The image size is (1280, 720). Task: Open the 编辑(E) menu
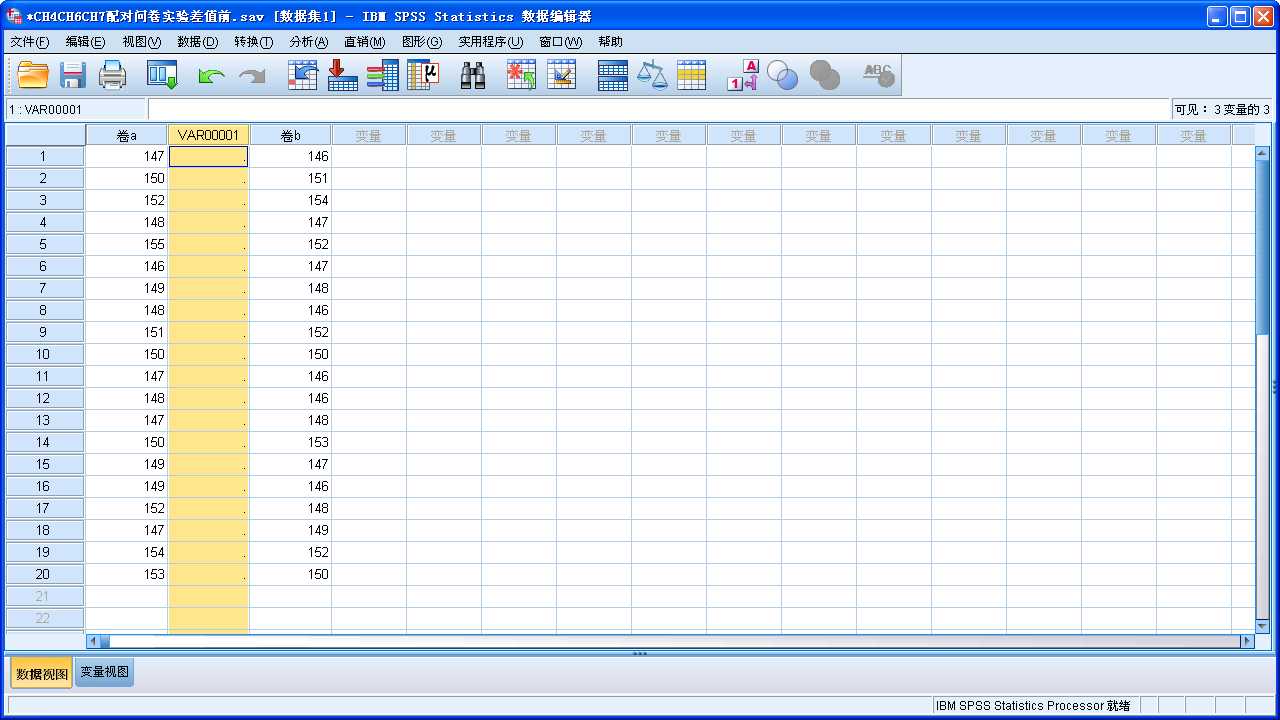85,42
